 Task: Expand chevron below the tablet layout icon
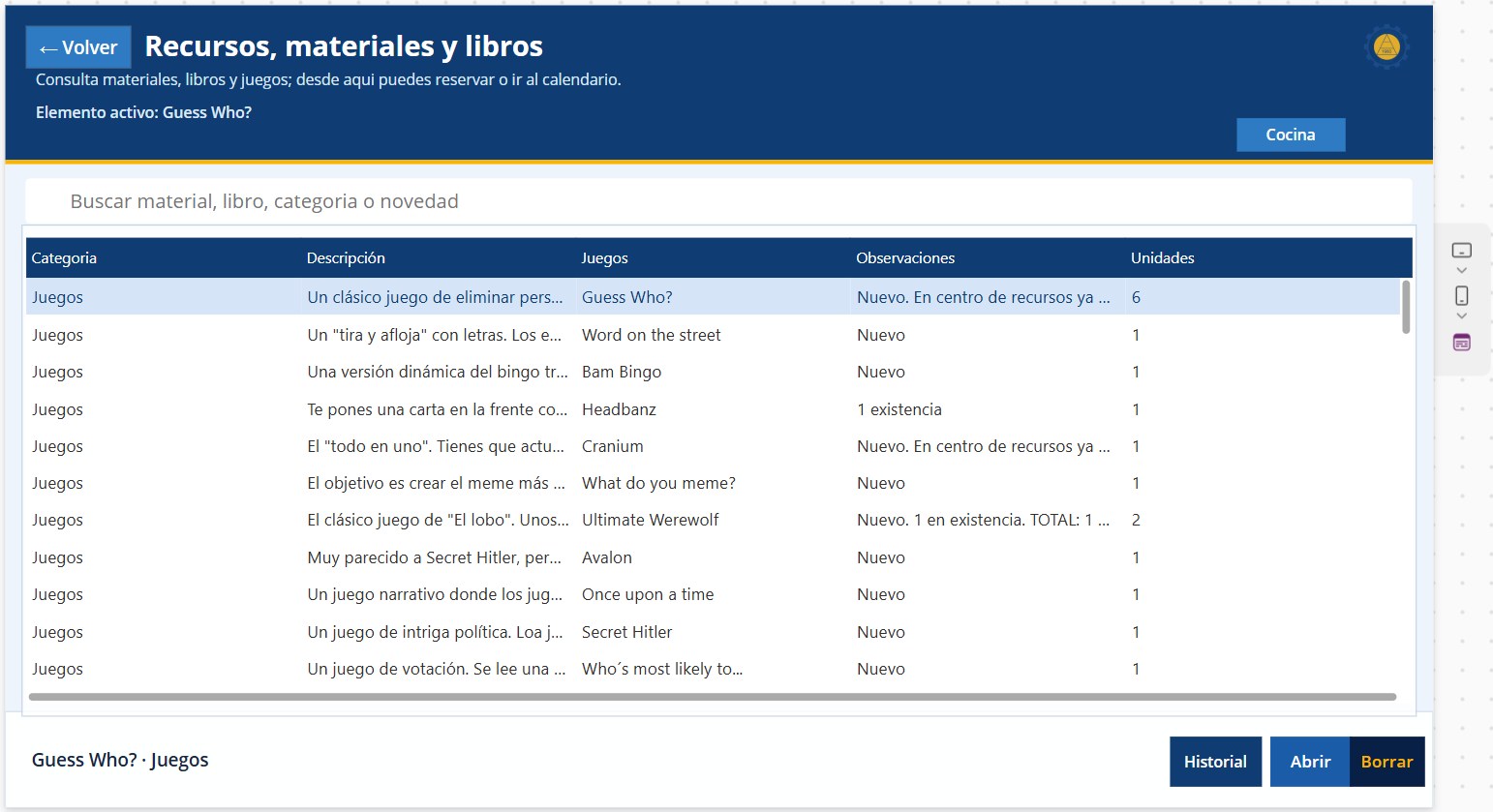[1462, 271]
